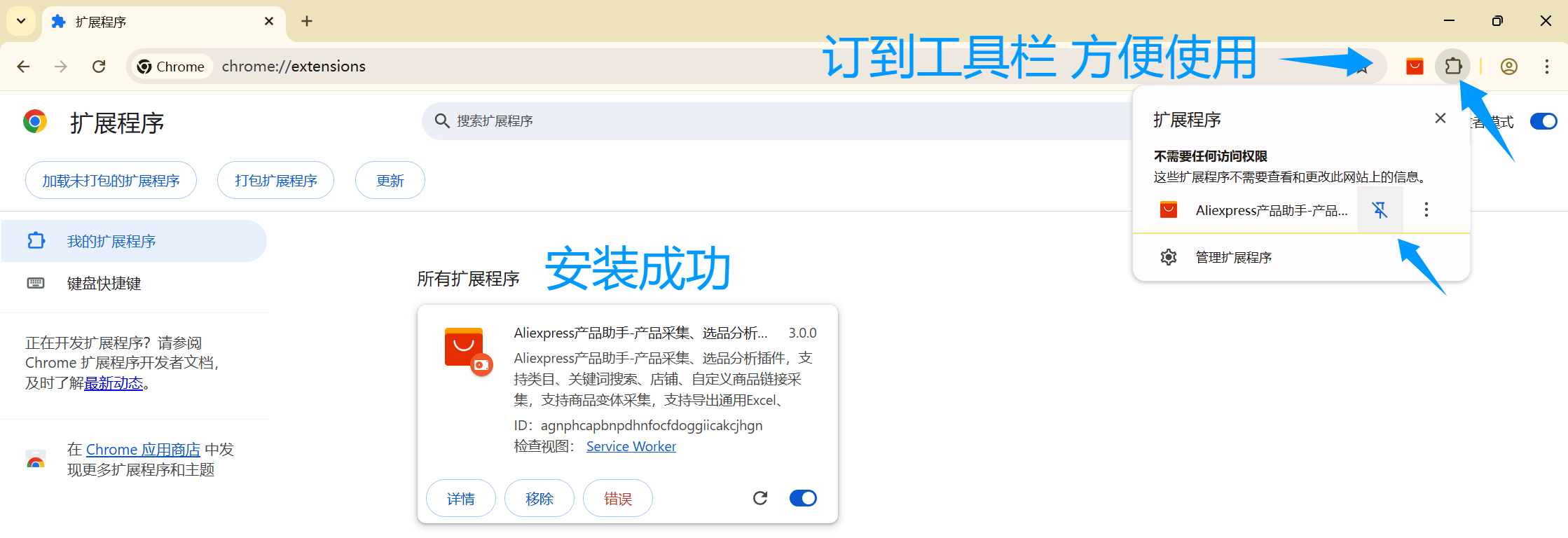Click the 移除 button on extension card

coord(539,498)
